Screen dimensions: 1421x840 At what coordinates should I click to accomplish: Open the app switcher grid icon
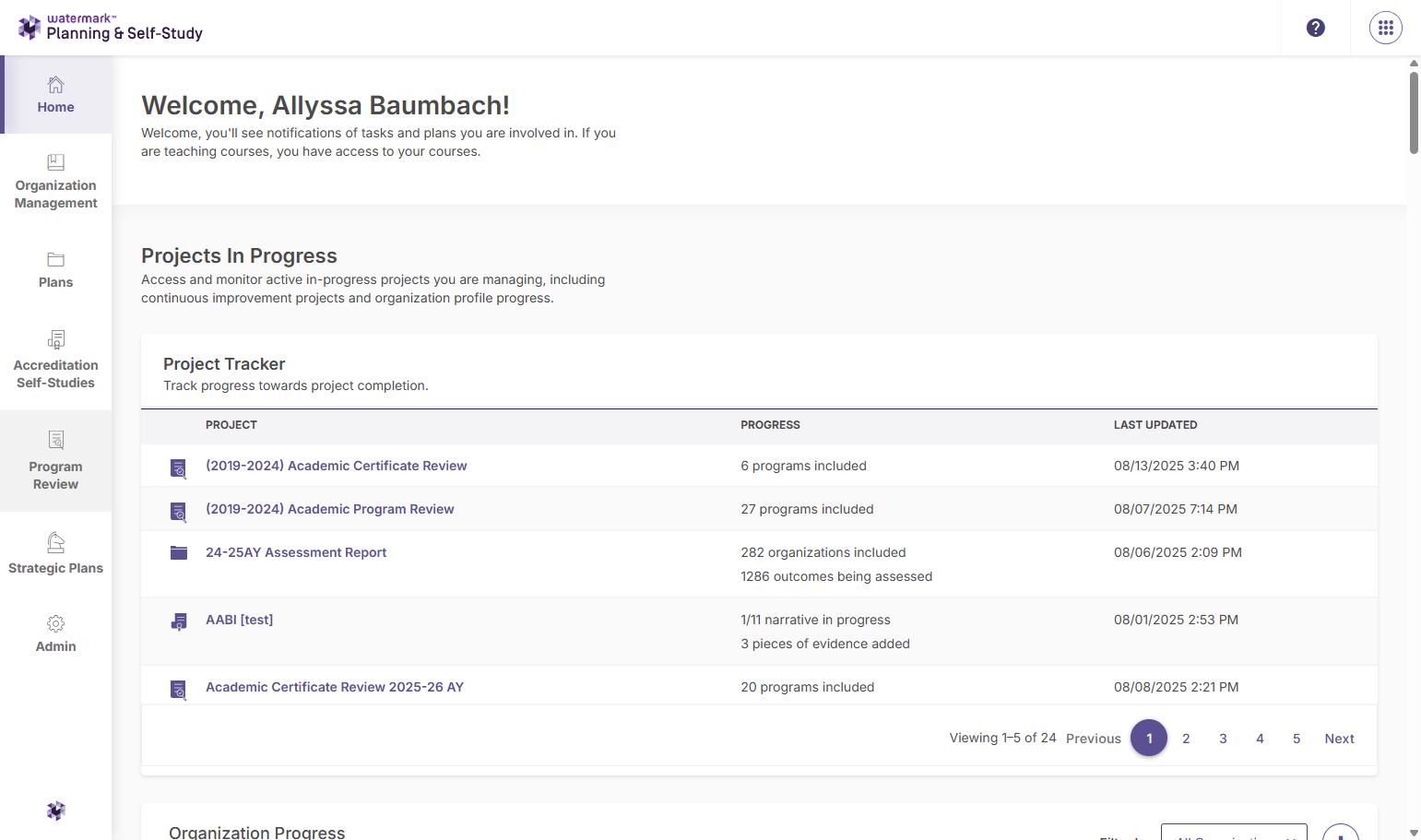click(1386, 28)
